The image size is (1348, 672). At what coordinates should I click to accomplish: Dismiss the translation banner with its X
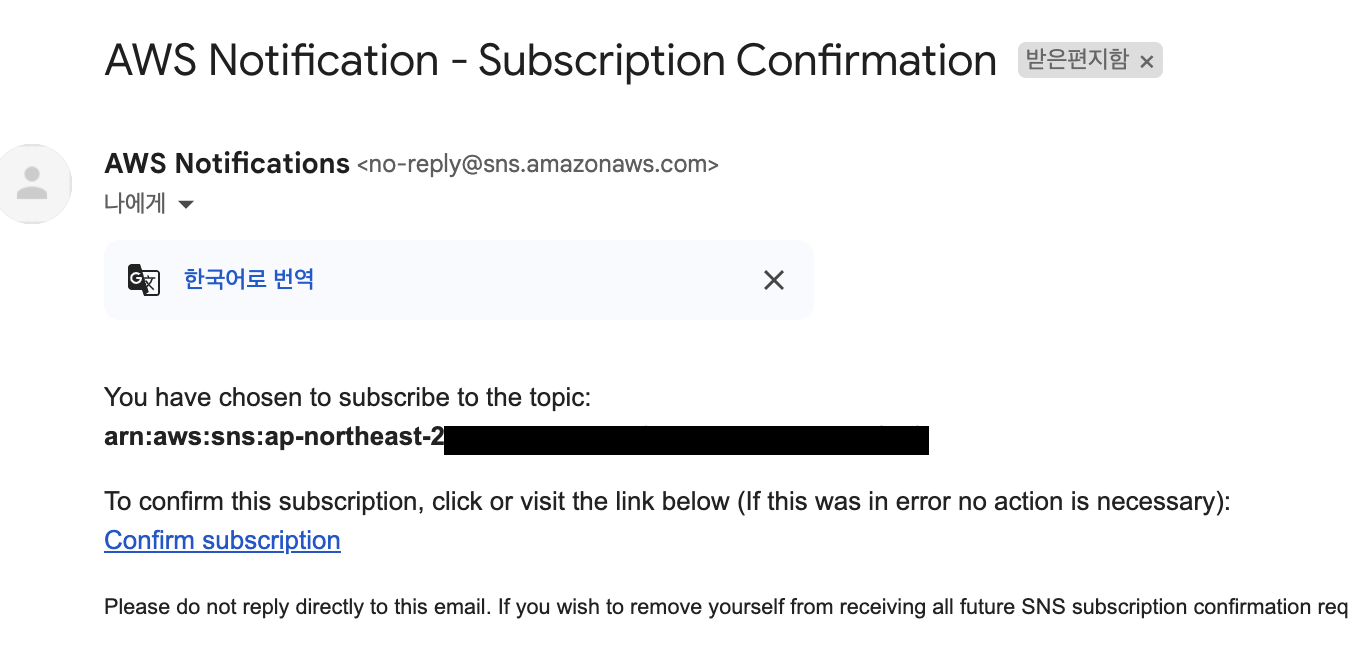(774, 280)
